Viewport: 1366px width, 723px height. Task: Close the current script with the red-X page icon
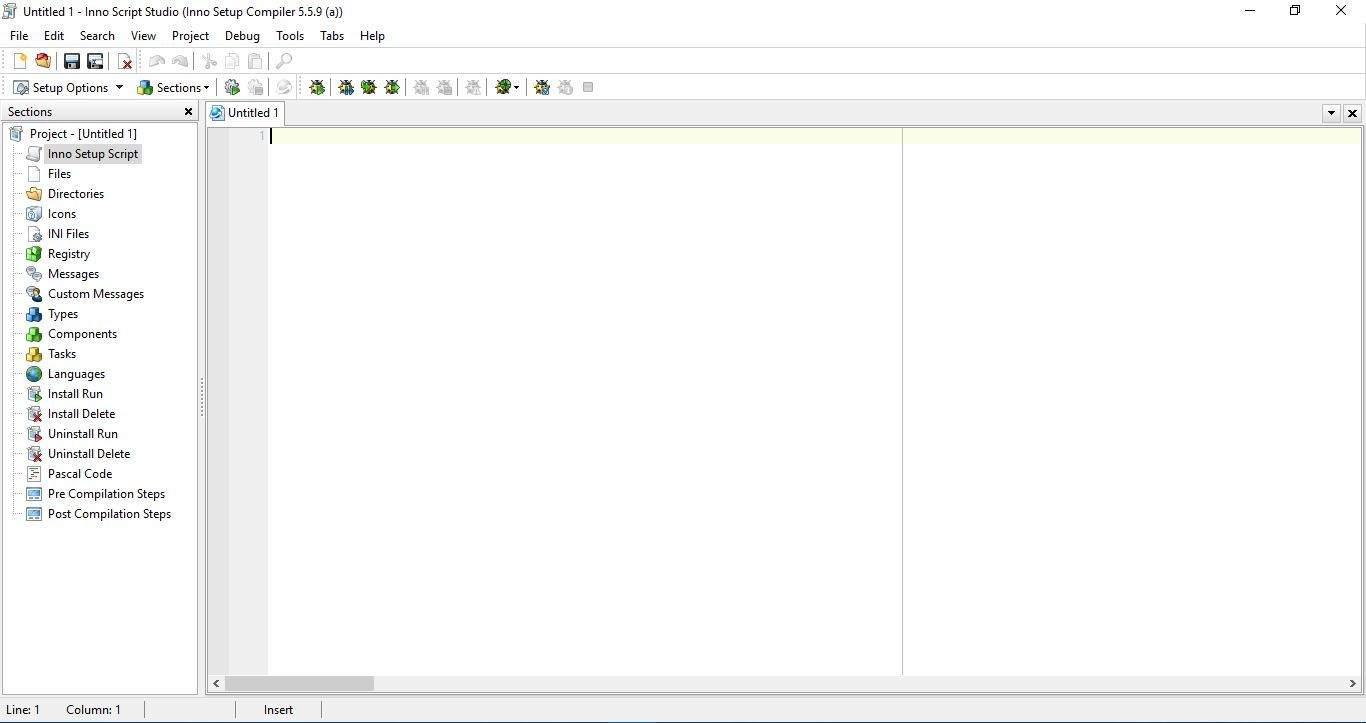125,61
